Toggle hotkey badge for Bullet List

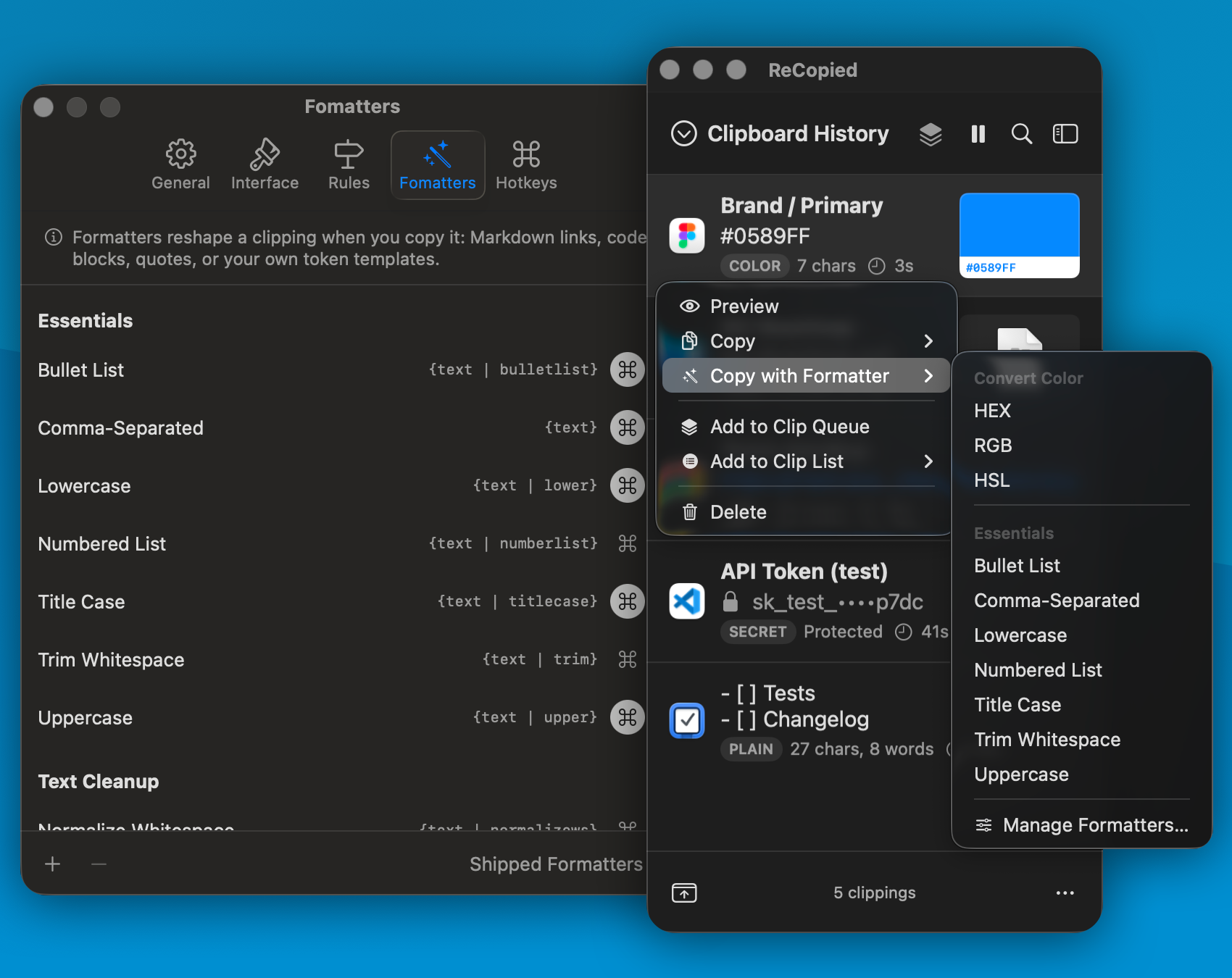coord(628,369)
